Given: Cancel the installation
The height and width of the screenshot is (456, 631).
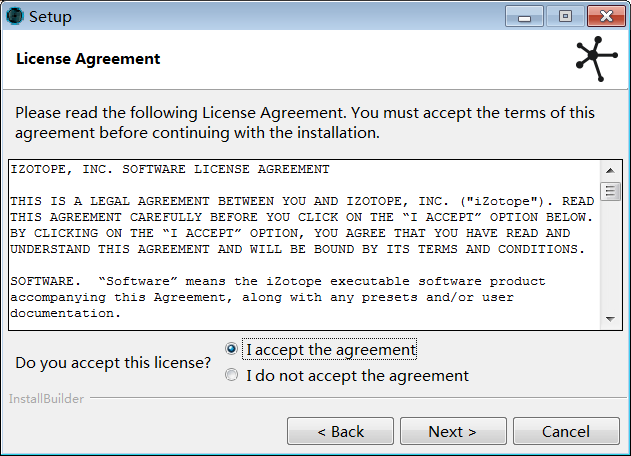Looking at the screenshot, I should pos(566,432).
